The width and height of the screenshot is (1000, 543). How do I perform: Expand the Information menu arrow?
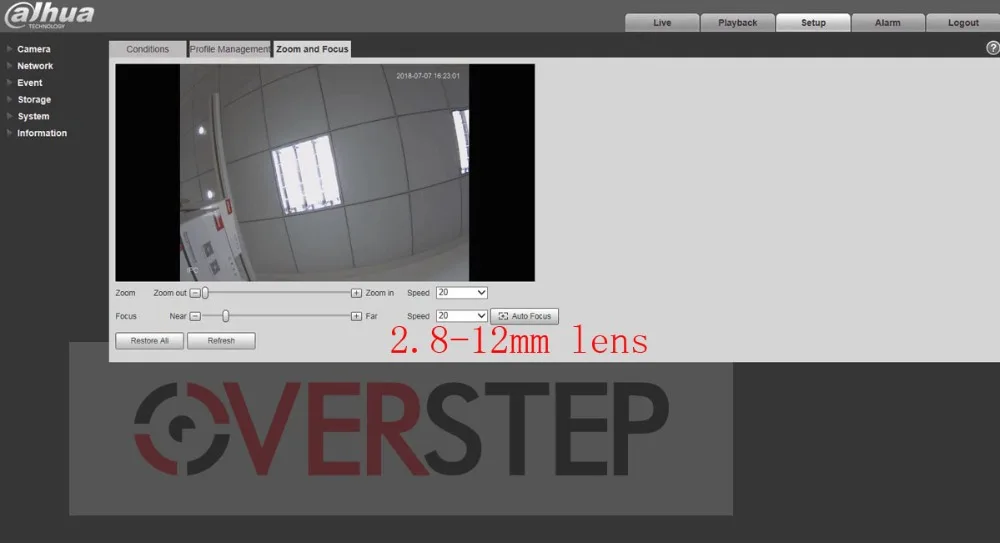click(x=10, y=133)
